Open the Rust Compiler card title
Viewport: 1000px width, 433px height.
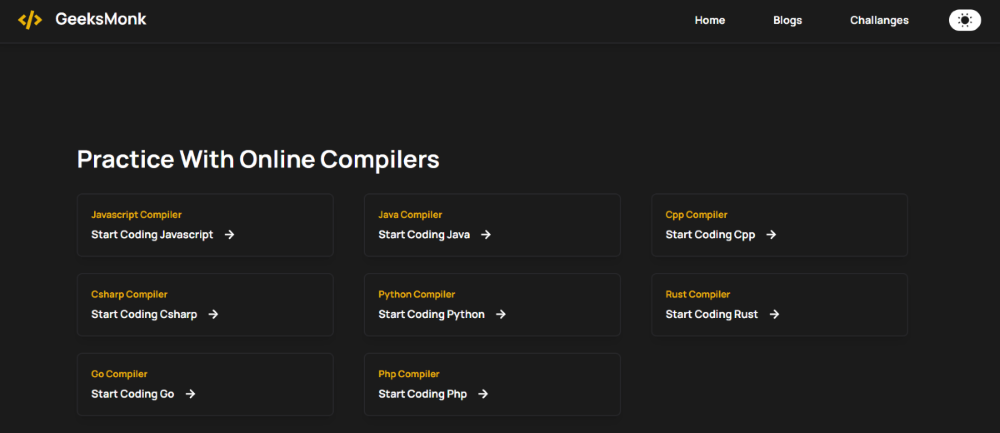[x=698, y=295]
